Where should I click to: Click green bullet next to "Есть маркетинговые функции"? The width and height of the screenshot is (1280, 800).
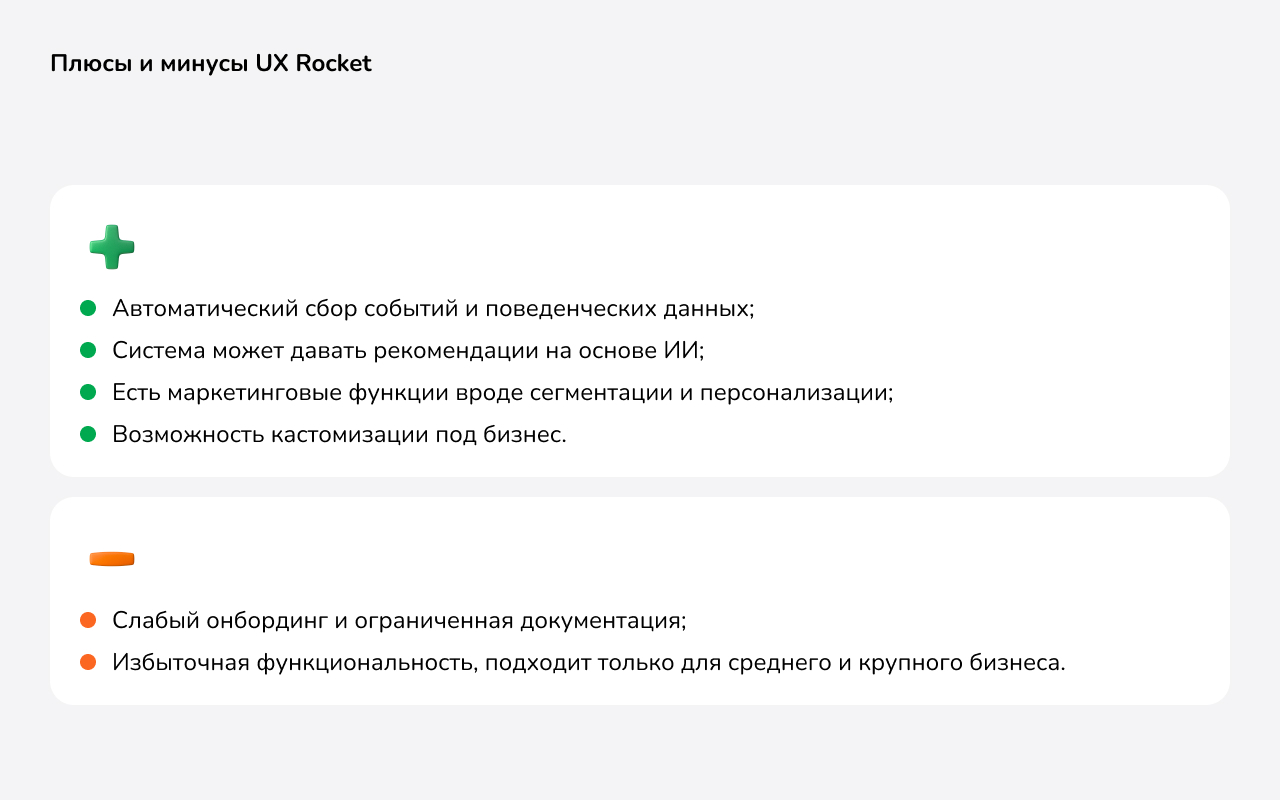coord(88,392)
